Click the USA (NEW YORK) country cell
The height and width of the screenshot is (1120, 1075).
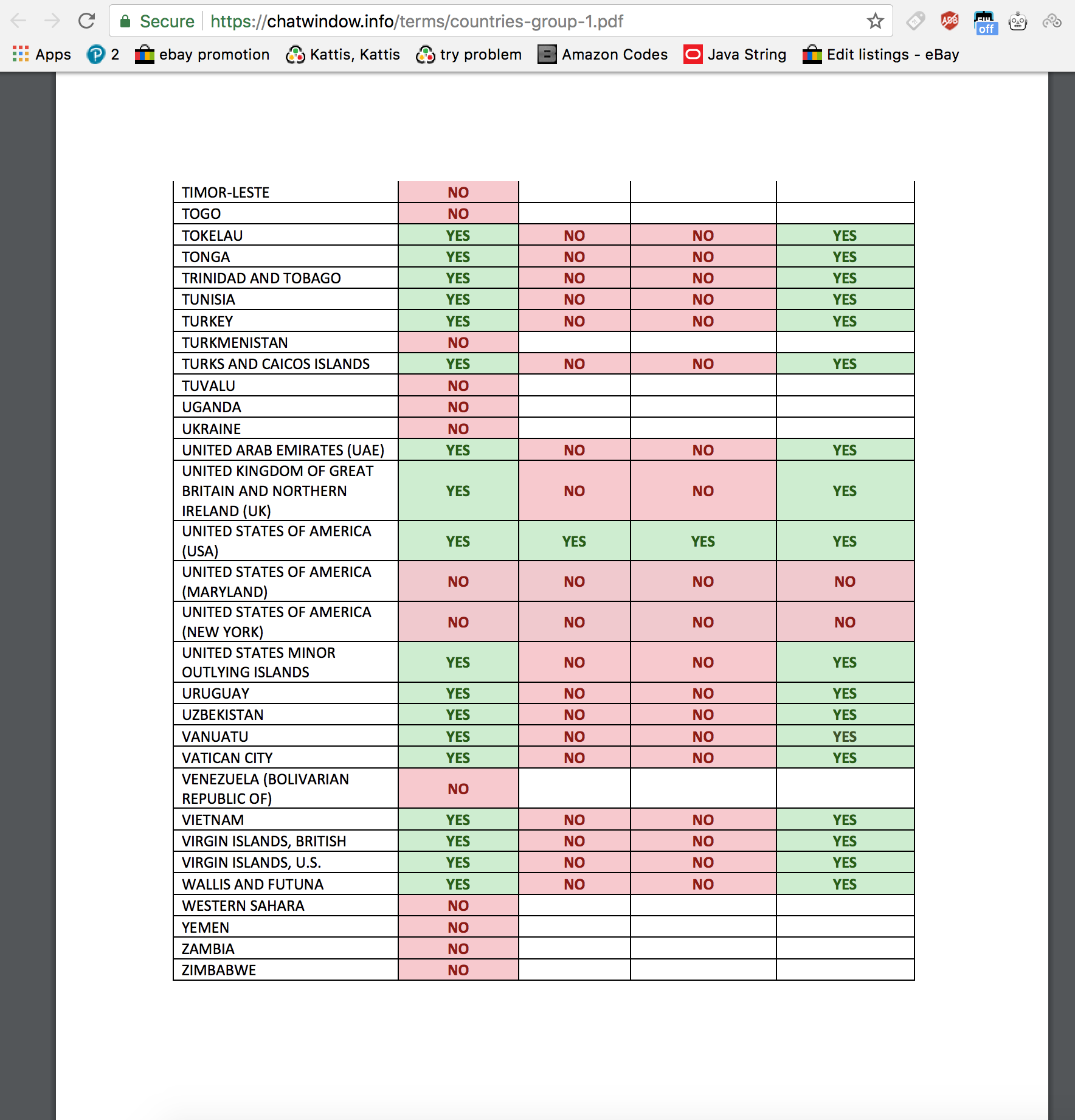pos(286,622)
